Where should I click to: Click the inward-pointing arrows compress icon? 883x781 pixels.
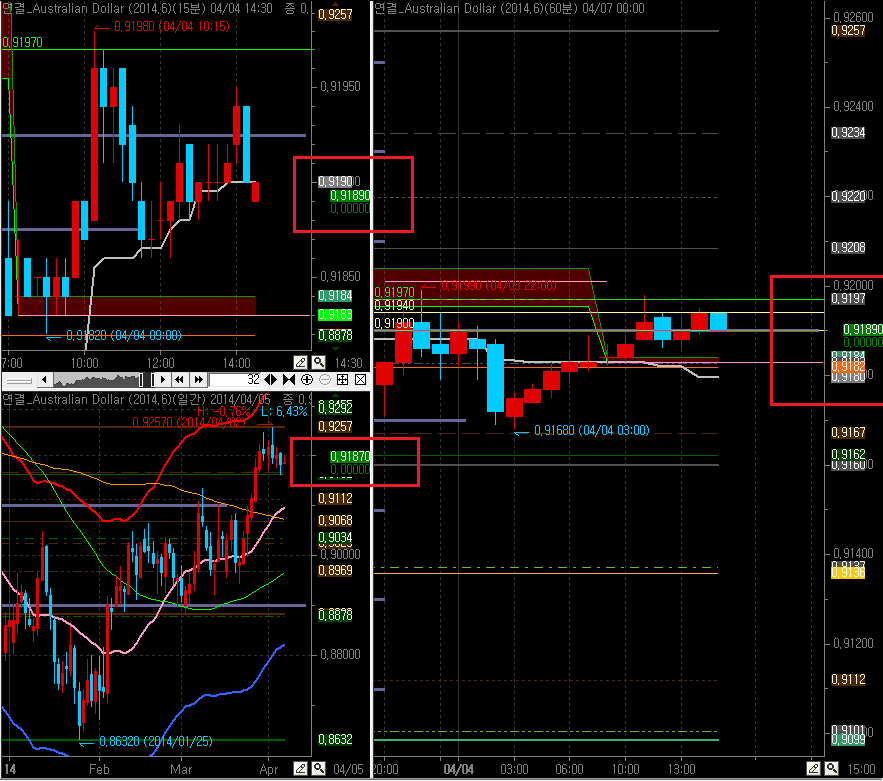289,380
